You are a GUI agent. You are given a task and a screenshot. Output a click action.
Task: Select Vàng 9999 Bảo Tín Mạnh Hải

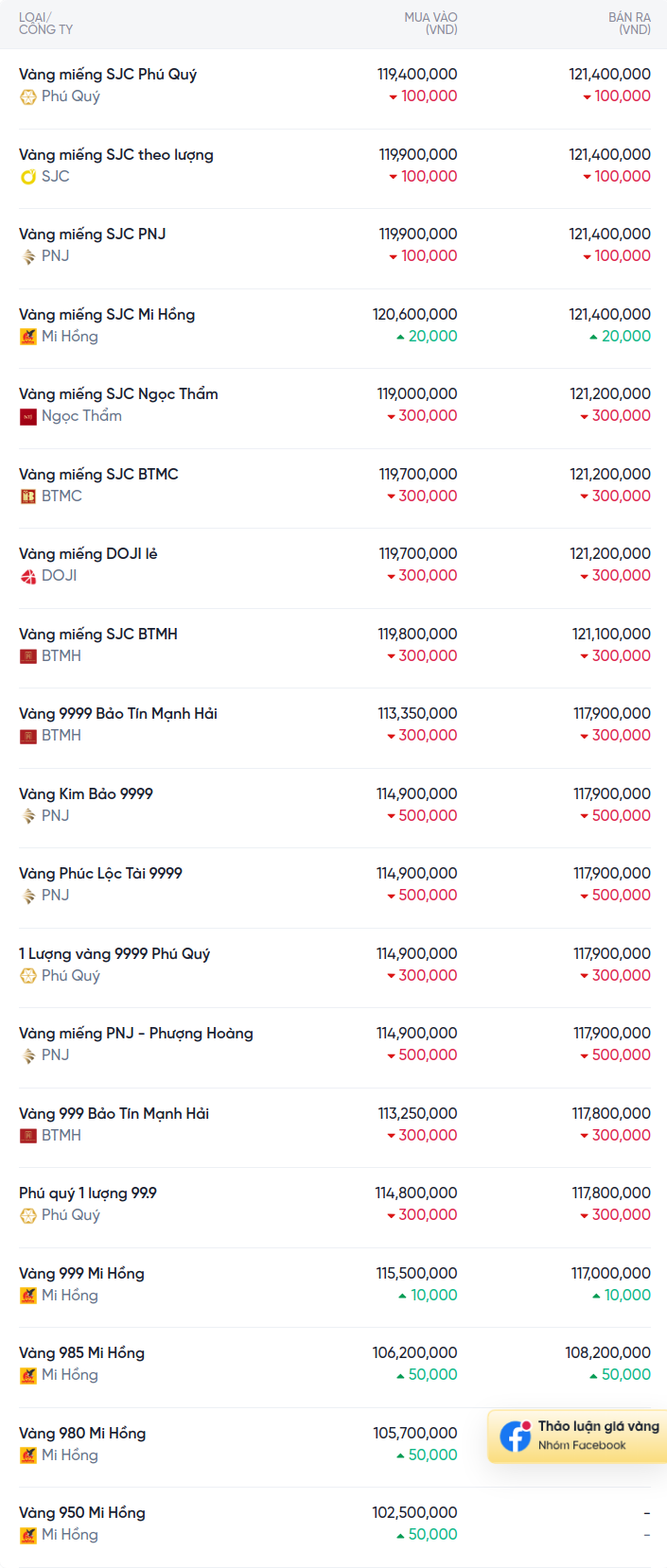[118, 714]
